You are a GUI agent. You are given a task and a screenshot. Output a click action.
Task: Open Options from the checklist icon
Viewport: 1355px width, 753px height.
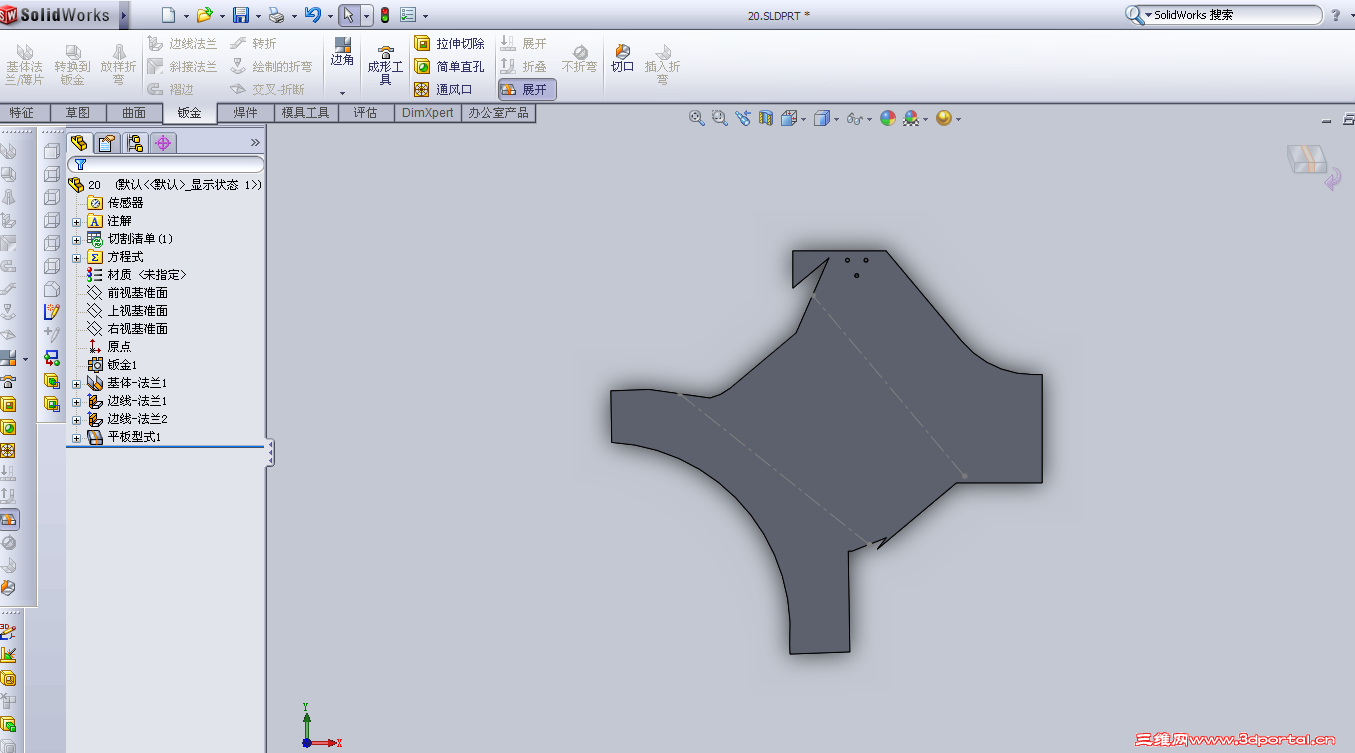pos(408,15)
